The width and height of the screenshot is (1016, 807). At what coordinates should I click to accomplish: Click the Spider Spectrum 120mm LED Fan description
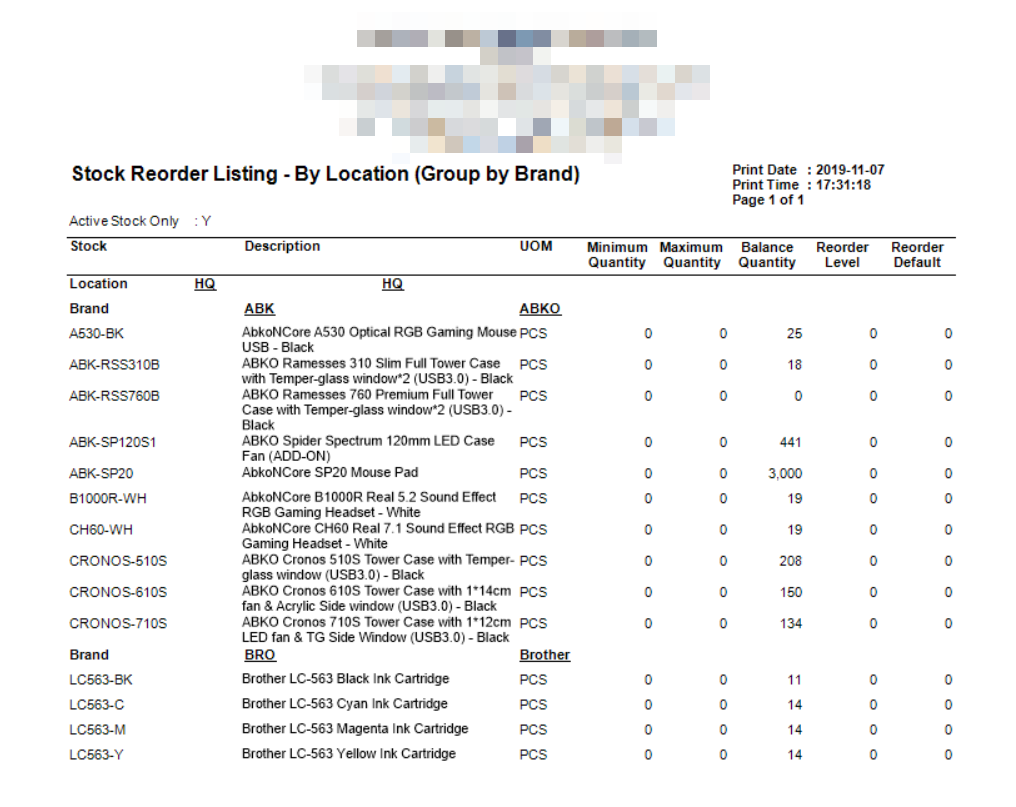368,449
